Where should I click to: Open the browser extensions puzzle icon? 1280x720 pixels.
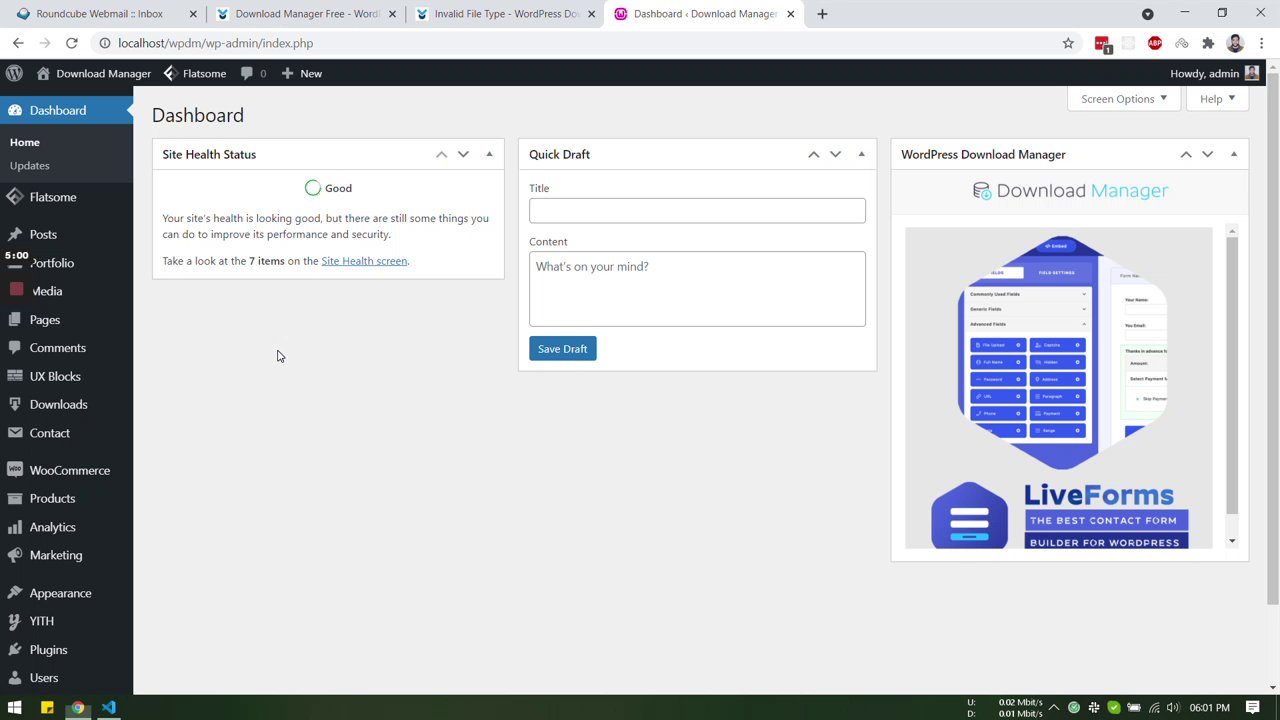click(1208, 43)
